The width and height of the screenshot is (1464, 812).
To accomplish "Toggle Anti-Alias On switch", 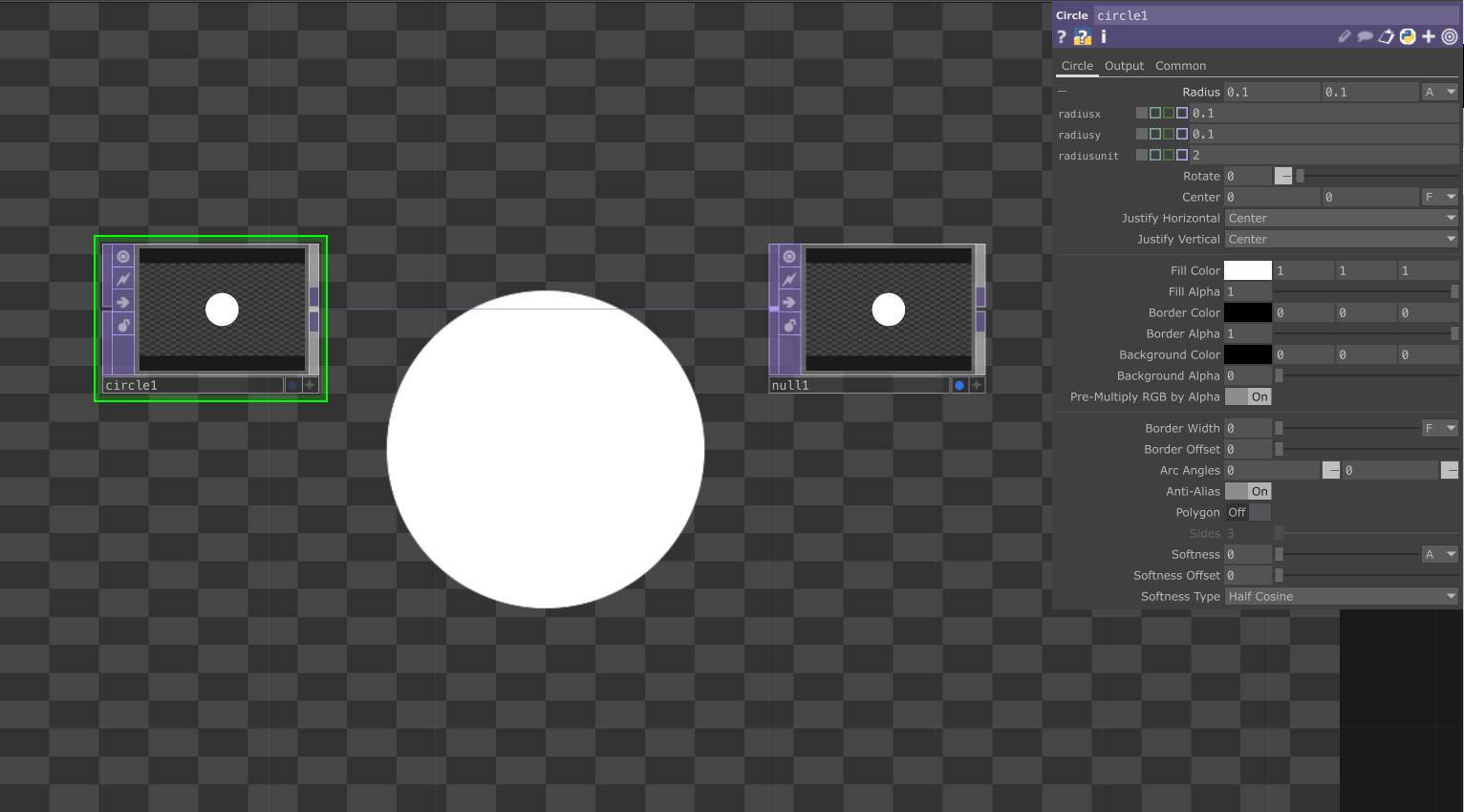I will pos(1248,491).
